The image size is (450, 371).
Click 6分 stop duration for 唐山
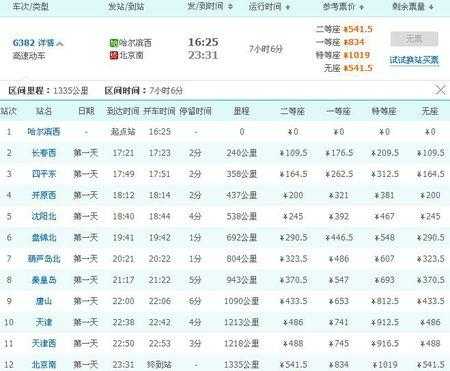point(195,301)
